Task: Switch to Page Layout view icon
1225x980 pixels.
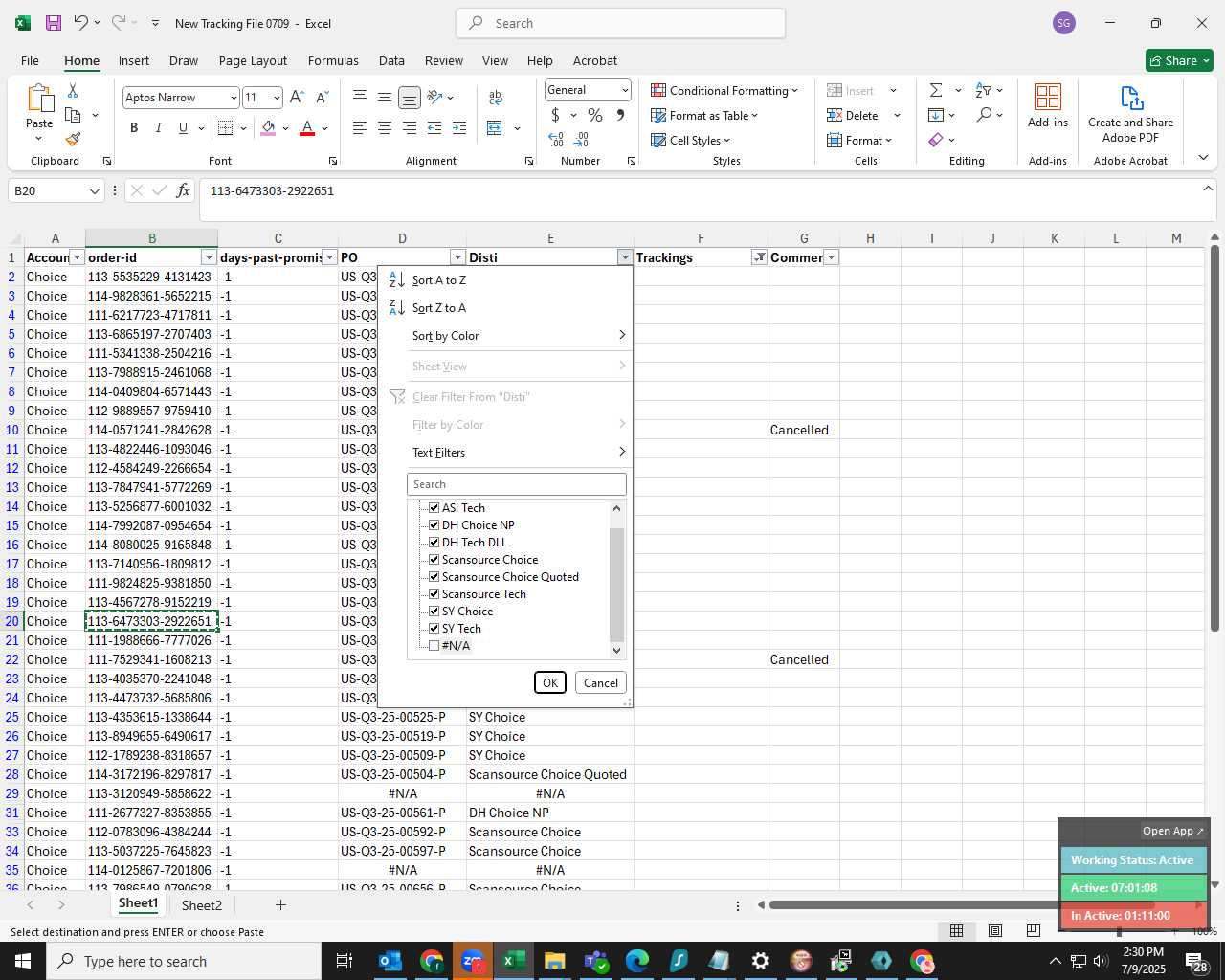Action: 995,930
